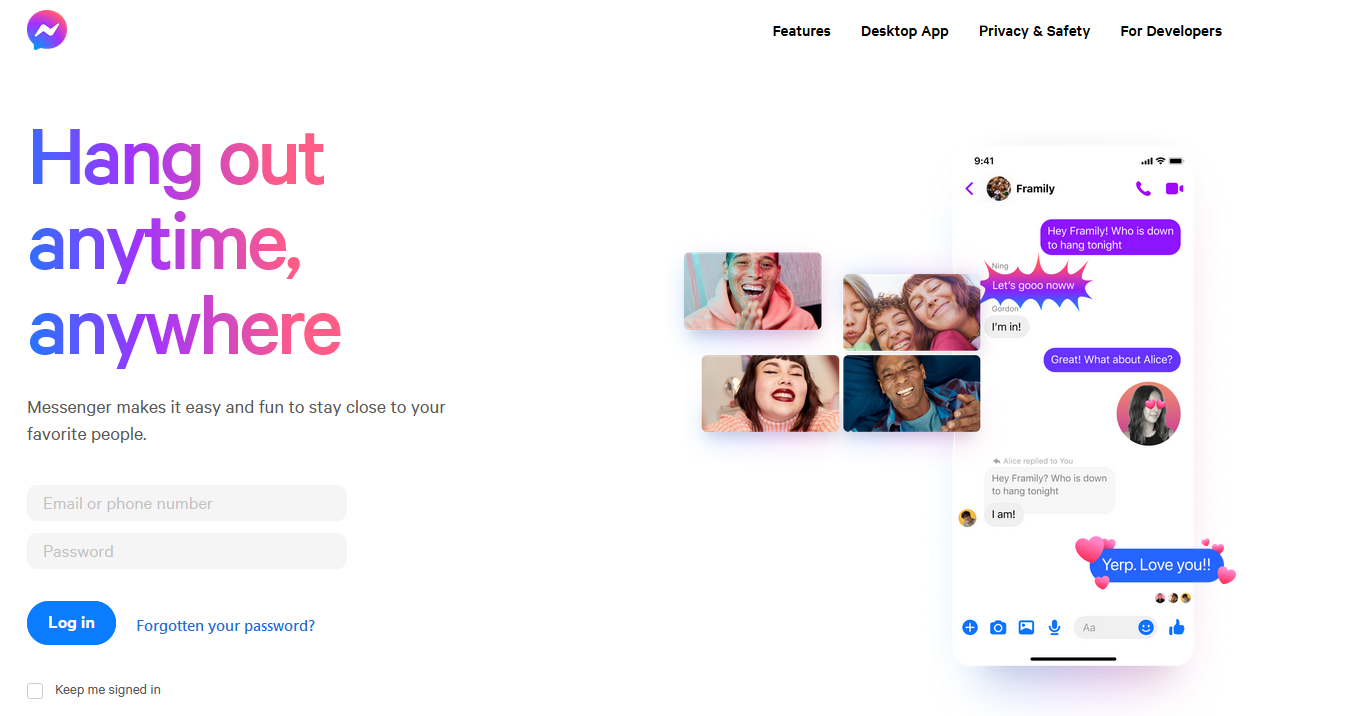The width and height of the screenshot is (1346, 716).
Task: Click the microphone icon in chat bar
Action: 1054,627
